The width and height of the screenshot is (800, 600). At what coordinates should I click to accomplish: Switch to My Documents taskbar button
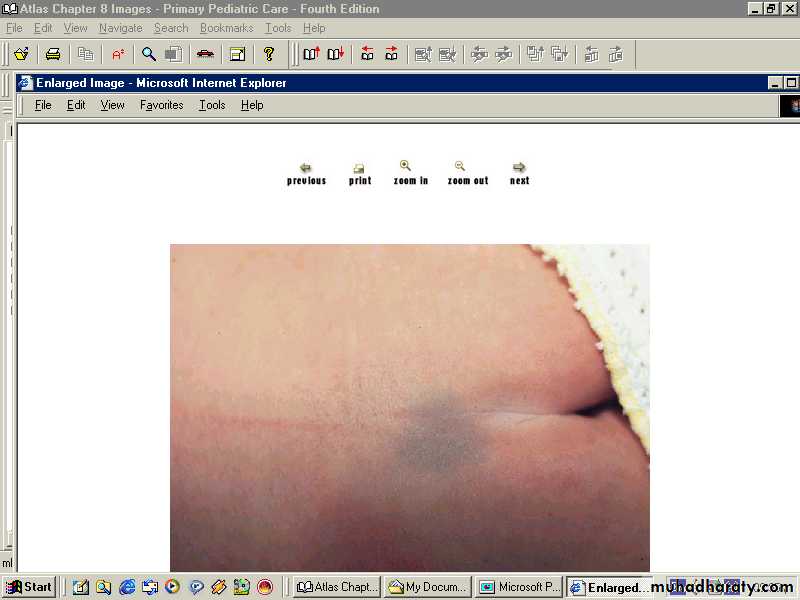(x=427, y=587)
